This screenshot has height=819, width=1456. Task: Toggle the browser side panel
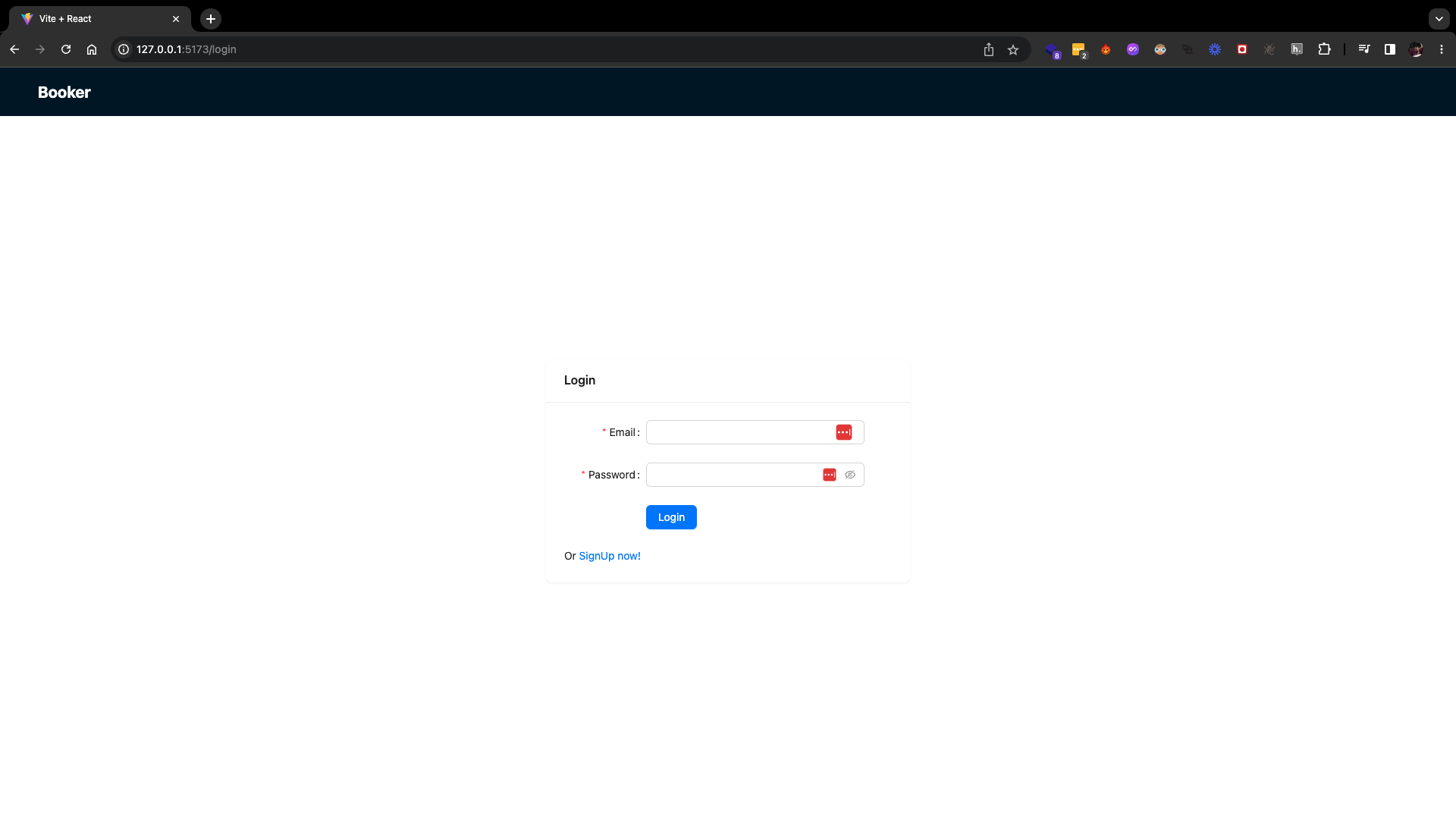click(1389, 49)
